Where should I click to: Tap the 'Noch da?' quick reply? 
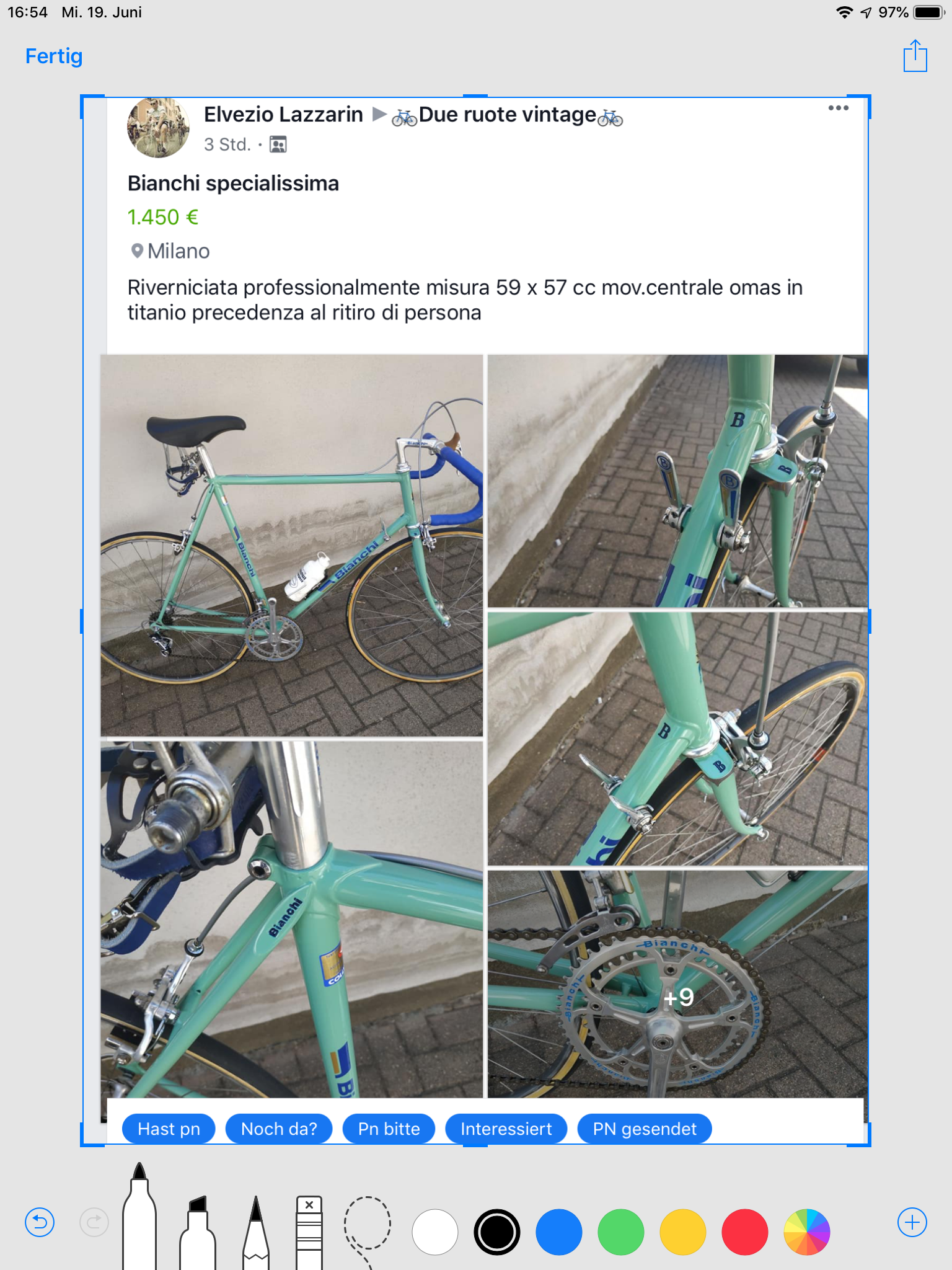(279, 1129)
